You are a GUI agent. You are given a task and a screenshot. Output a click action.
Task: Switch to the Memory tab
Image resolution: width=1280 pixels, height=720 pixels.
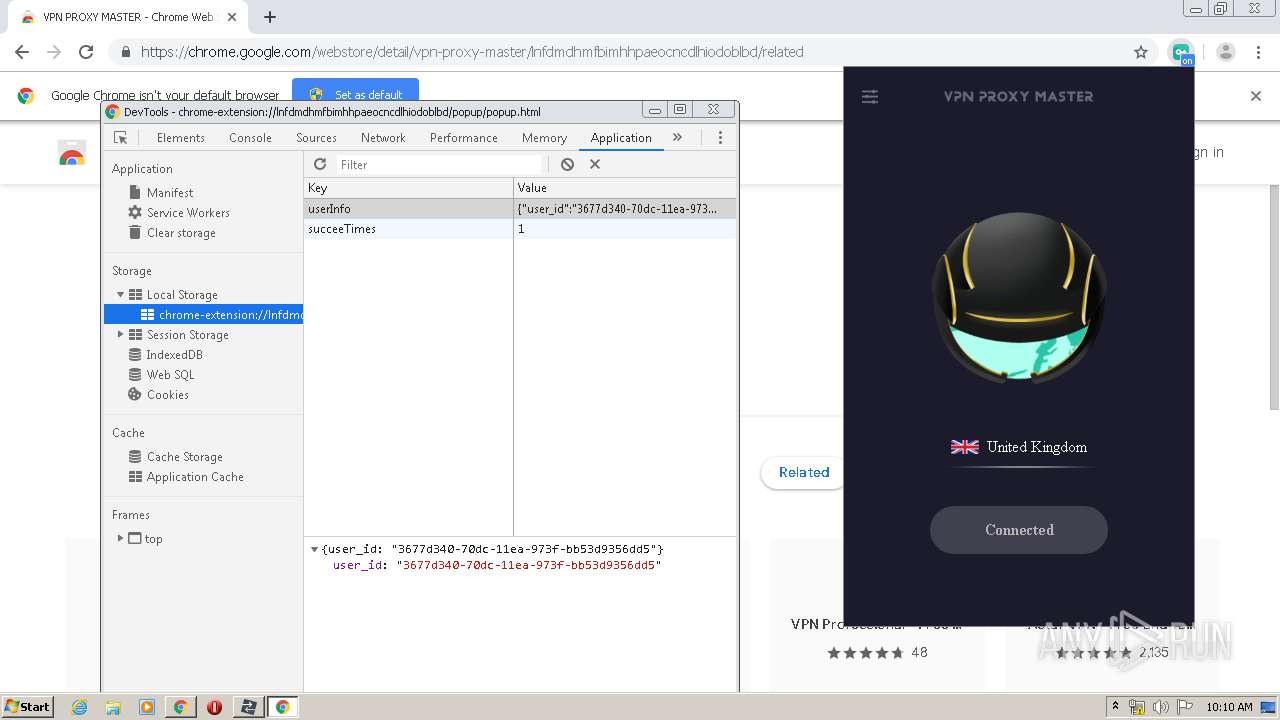point(544,138)
